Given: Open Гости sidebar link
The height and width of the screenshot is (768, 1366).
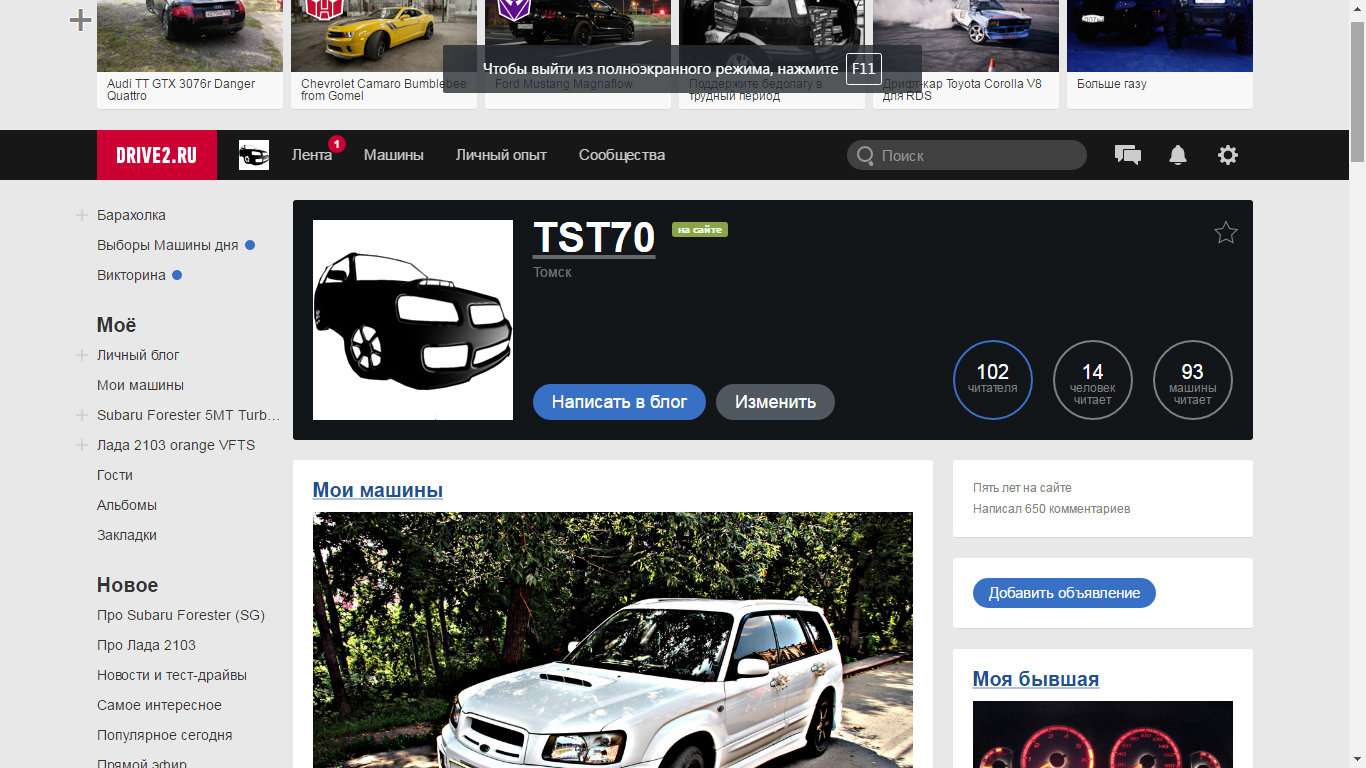Looking at the screenshot, I should point(115,475).
